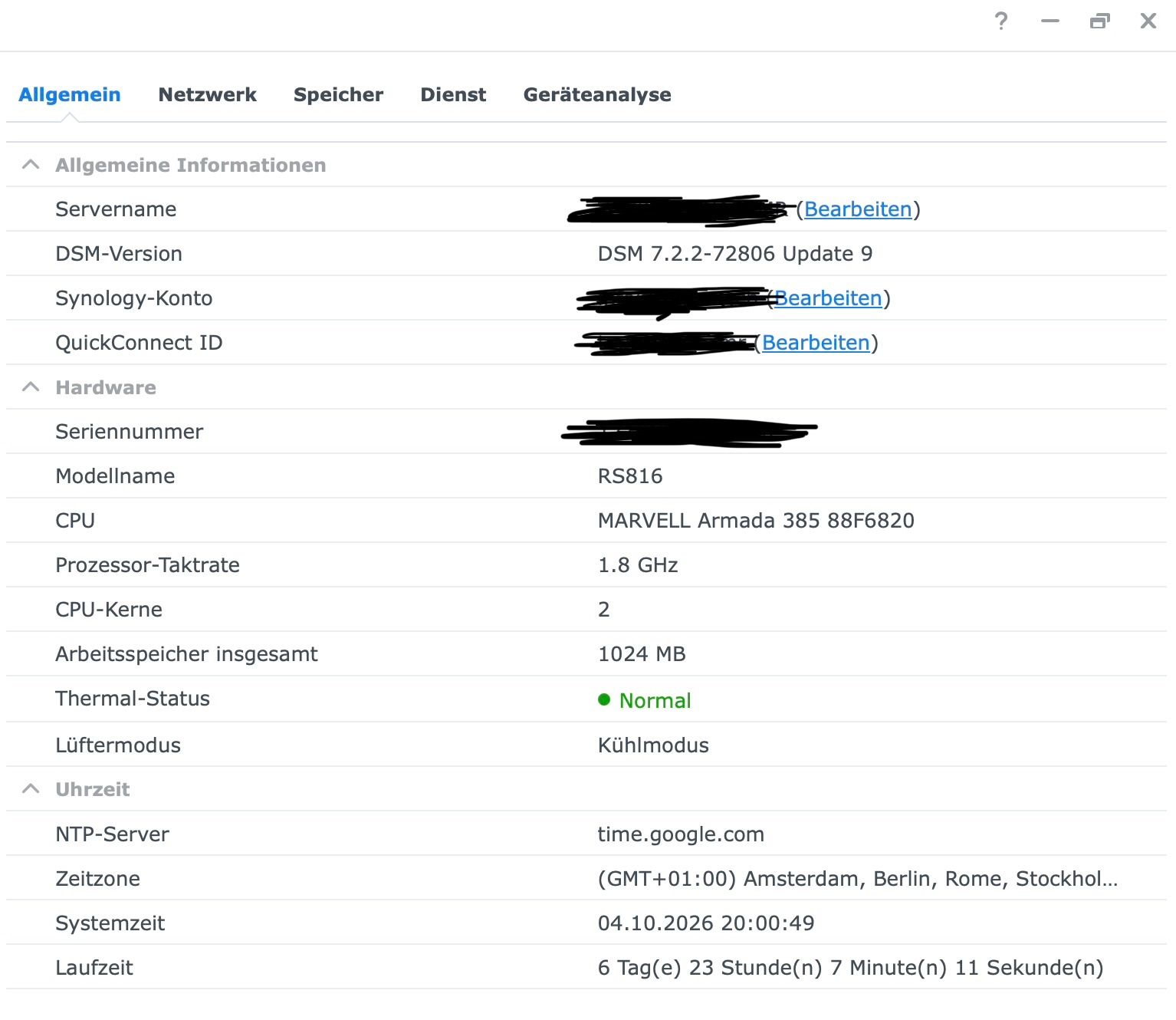Switch to the Netzwerk tab
1176x1020 pixels.
[x=207, y=94]
